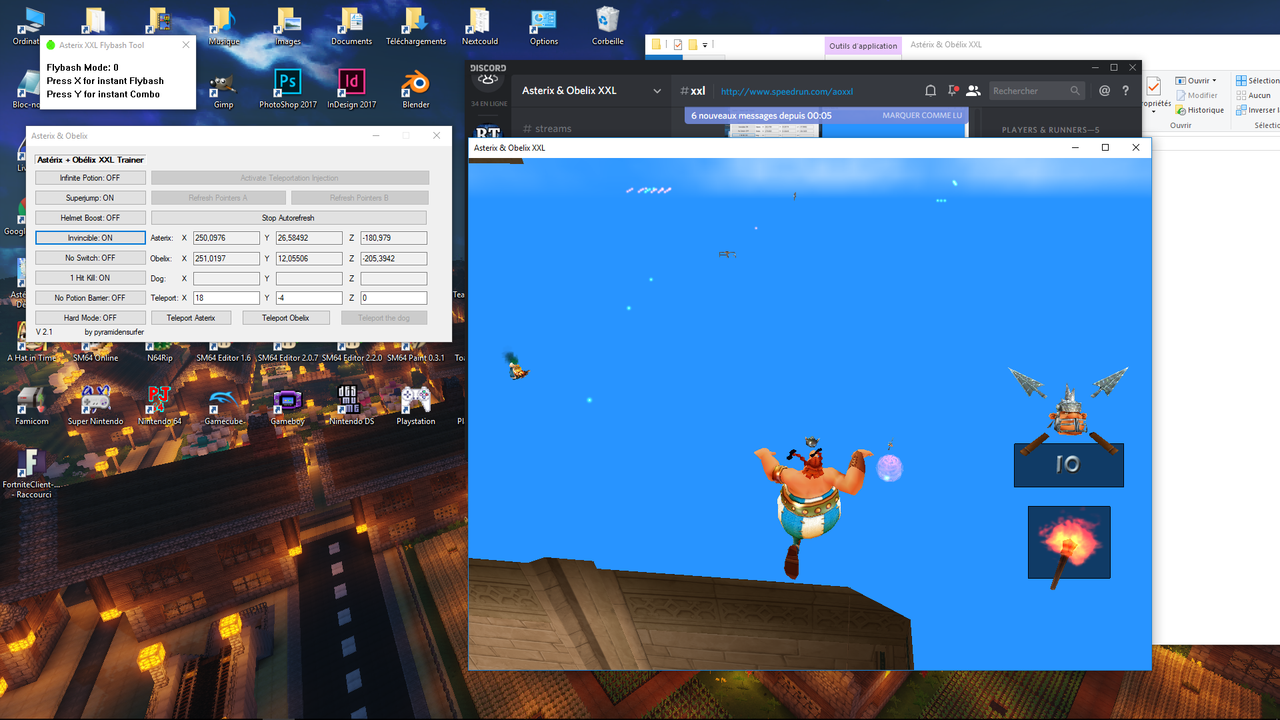Click the Teleport Asterix button

pos(191,318)
